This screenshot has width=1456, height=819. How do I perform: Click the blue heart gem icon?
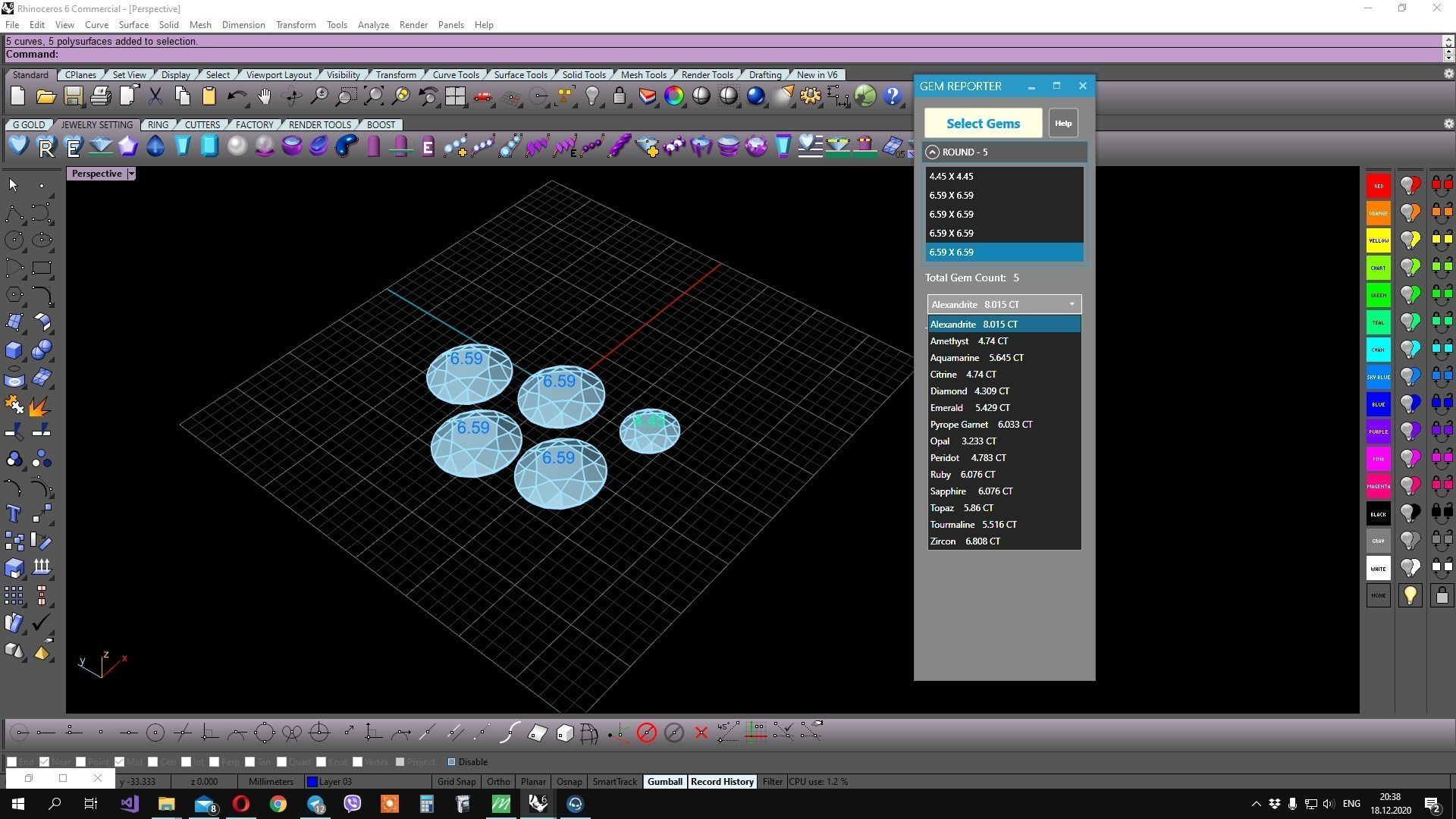pyautogui.click(x=18, y=146)
